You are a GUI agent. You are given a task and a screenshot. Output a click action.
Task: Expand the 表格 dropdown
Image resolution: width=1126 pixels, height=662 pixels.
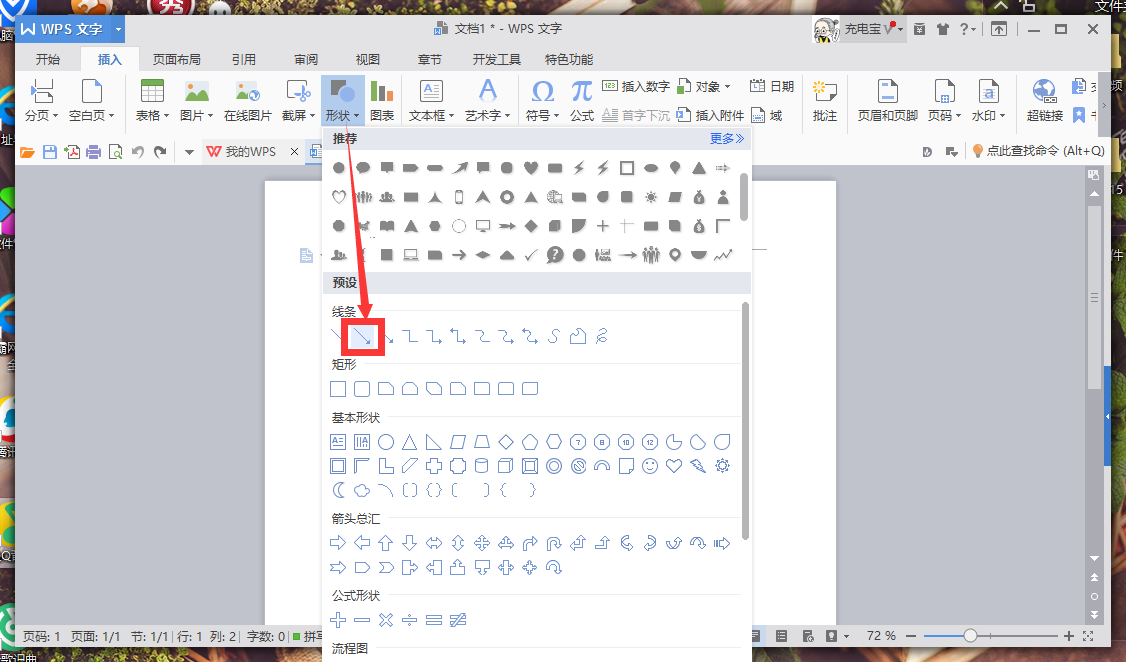point(153,116)
